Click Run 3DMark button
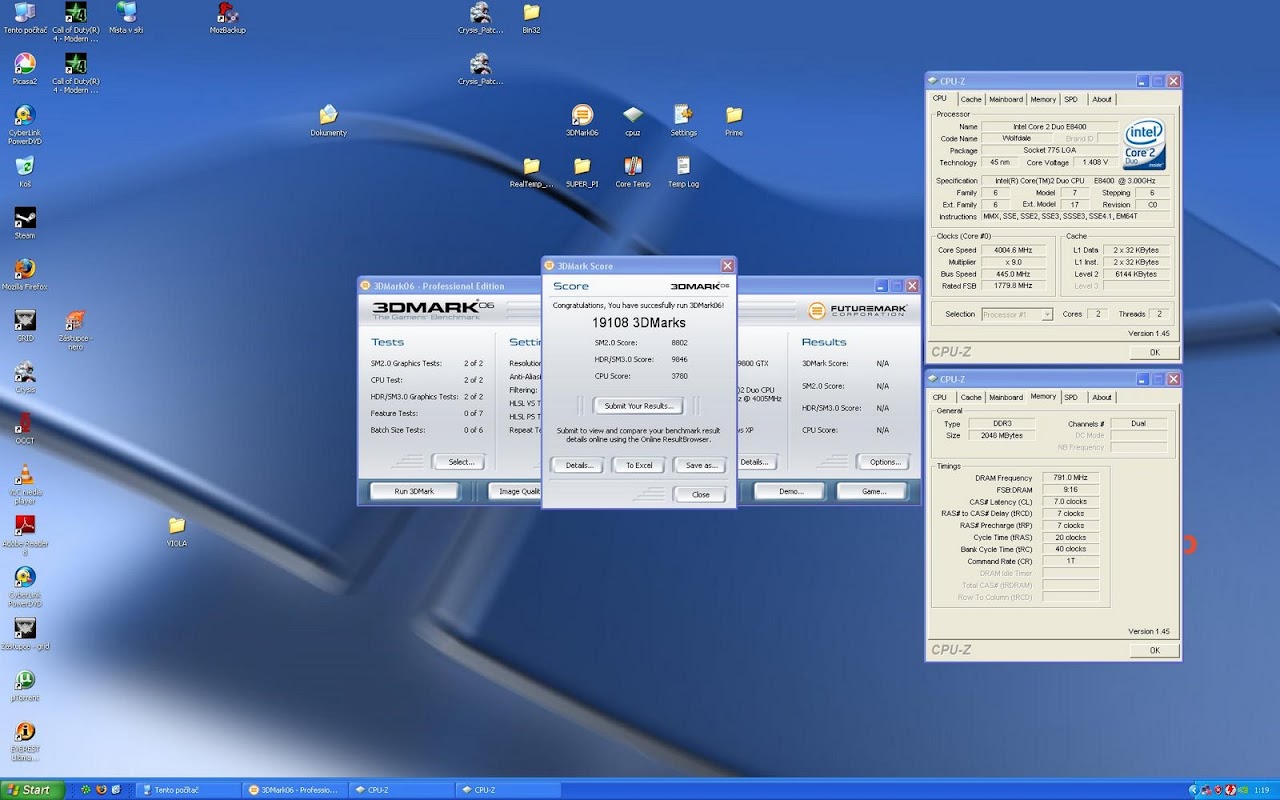The width and height of the screenshot is (1280, 800). pos(414,491)
